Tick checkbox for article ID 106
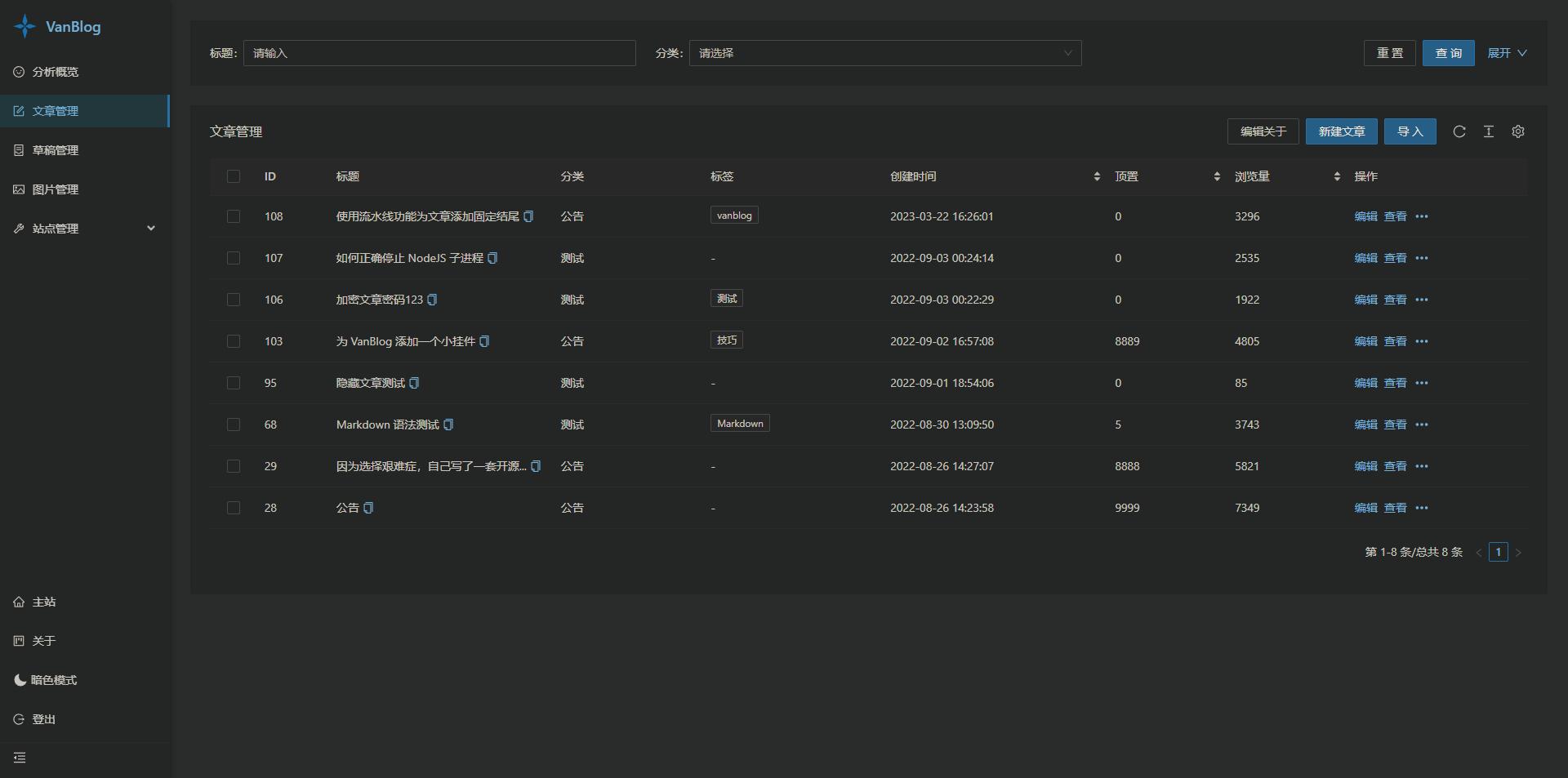The height and width of the screenshot is (778, 1568). (234, 300)
